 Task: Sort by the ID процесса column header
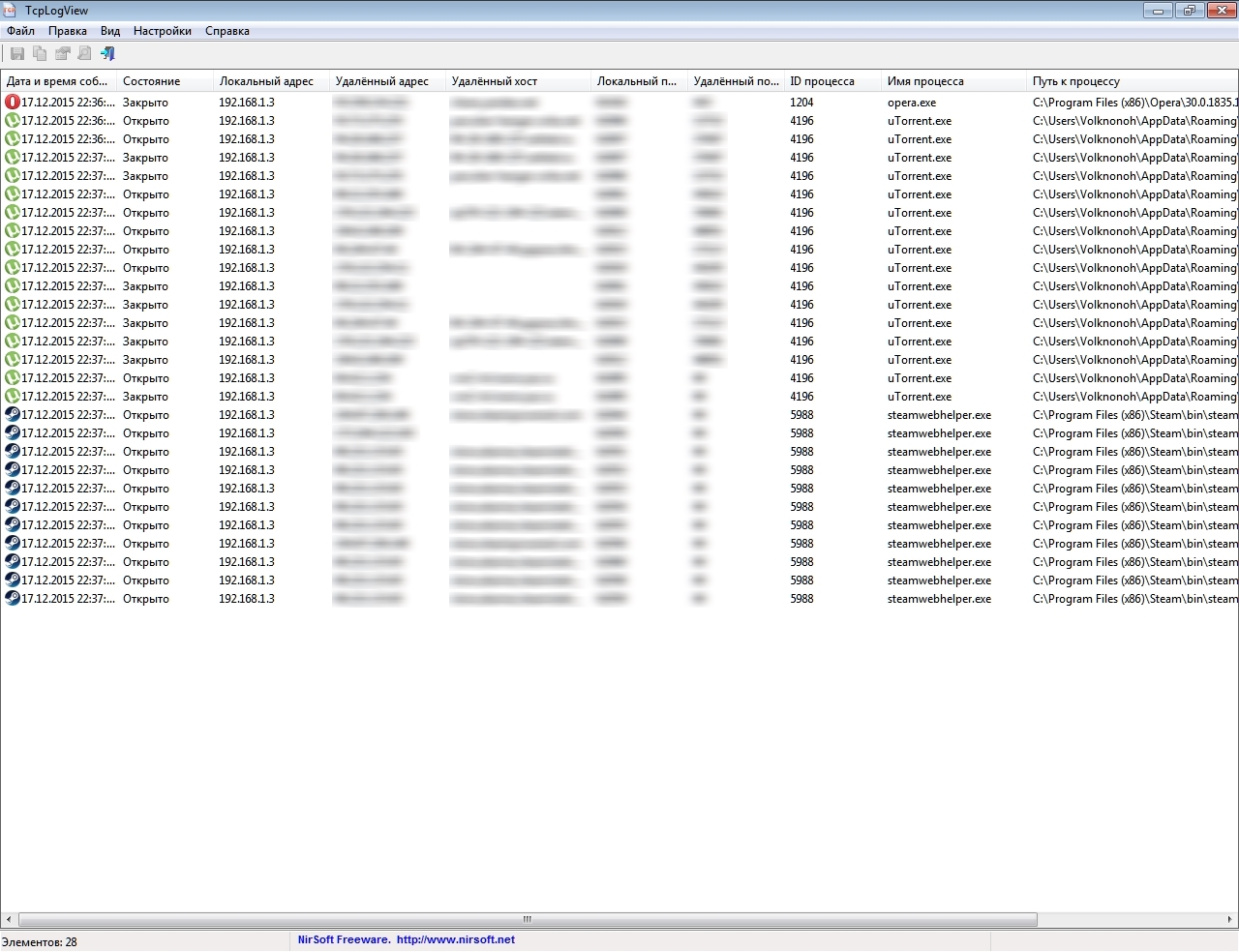(832, 81)
